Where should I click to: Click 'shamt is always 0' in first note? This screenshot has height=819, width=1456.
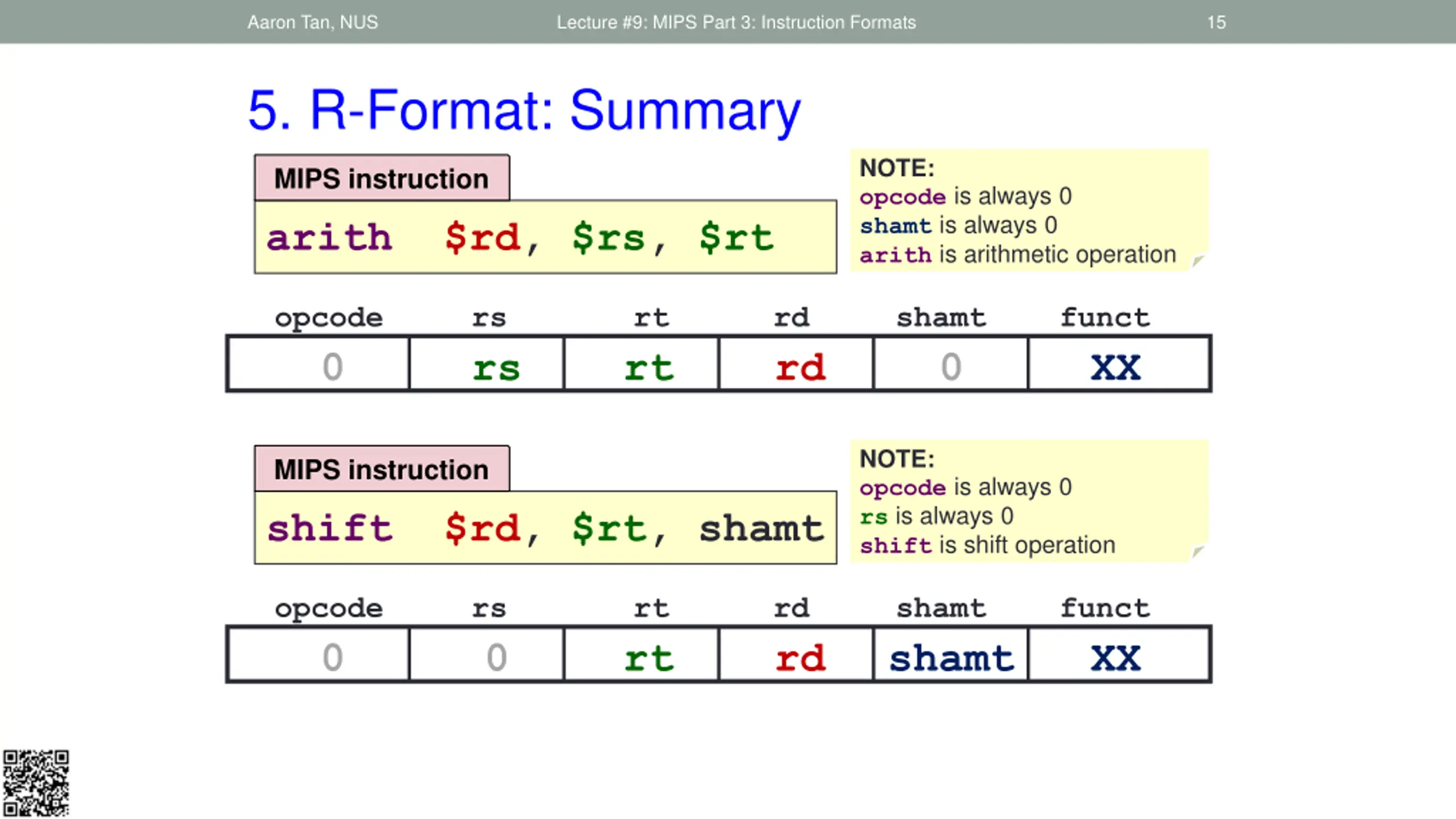958,226
